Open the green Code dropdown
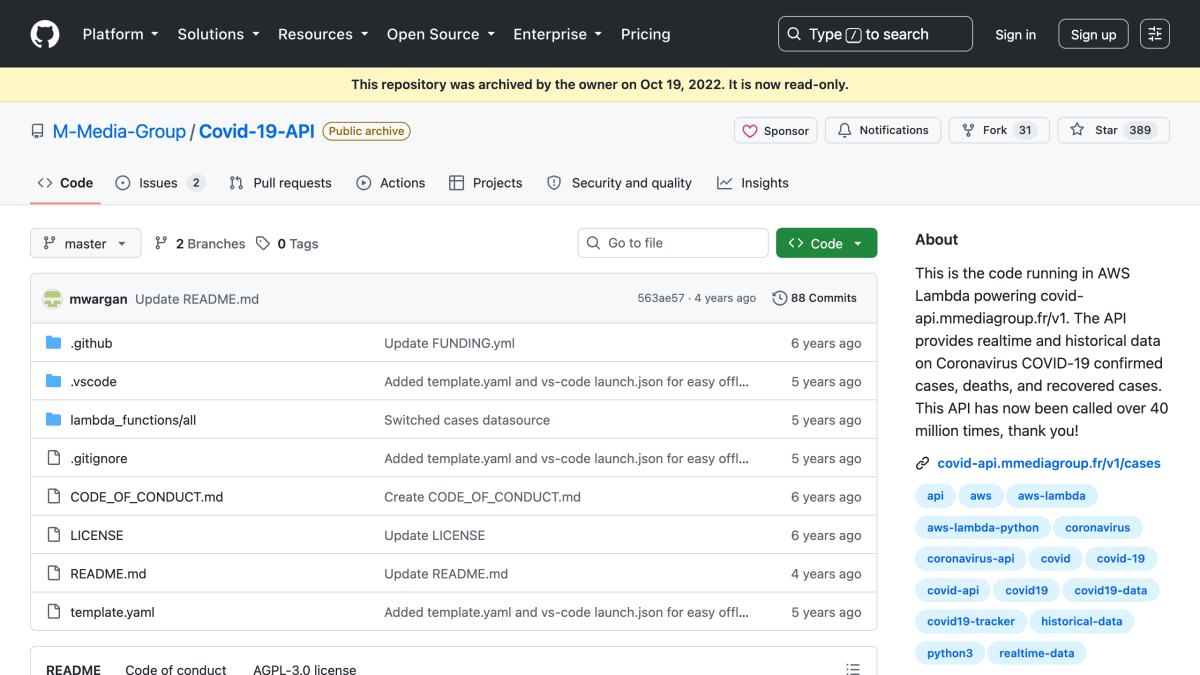This screenshot has height=675, width=1200. (826, 243)
